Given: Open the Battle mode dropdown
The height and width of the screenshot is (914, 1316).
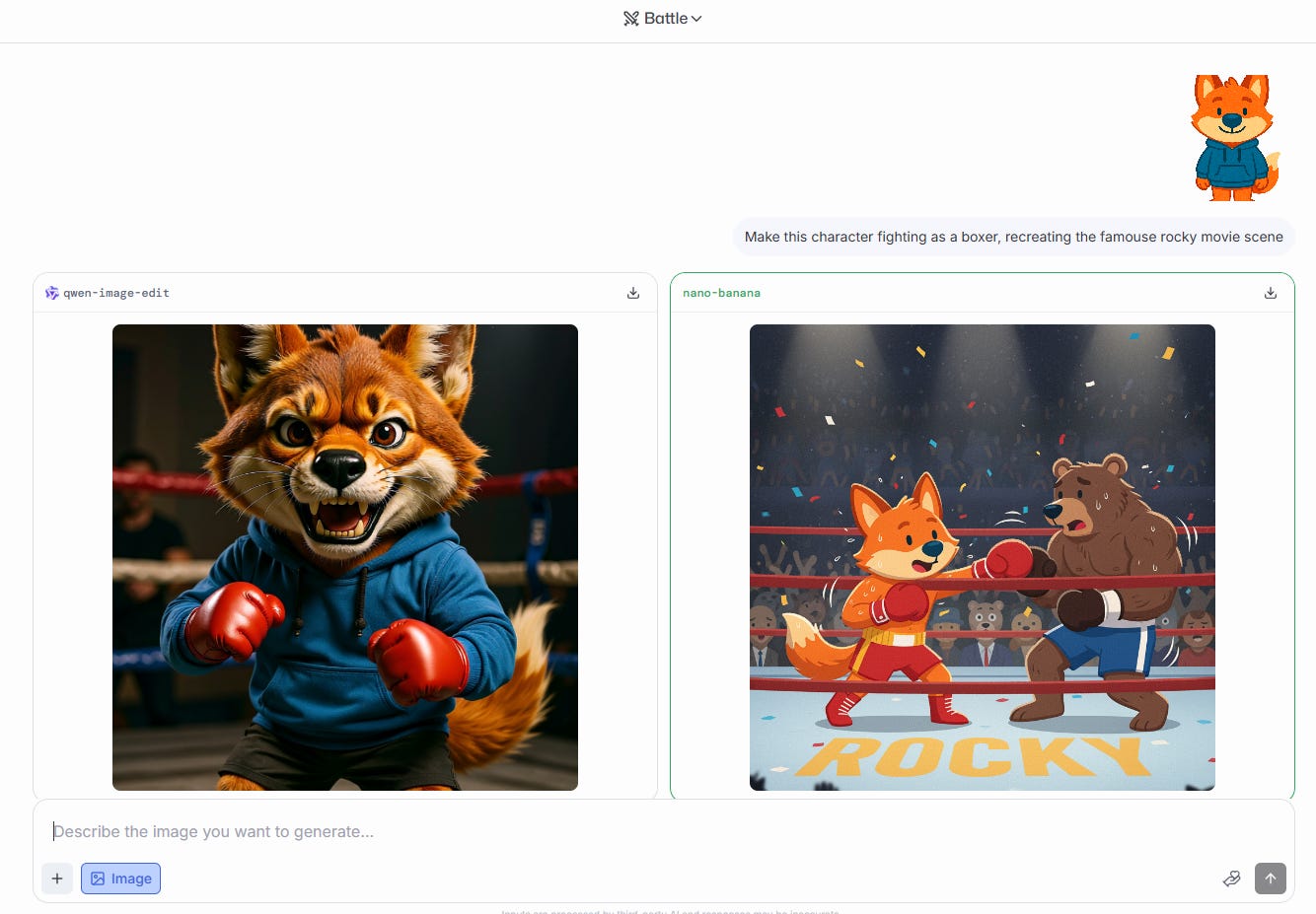Looking at the screenshot, I should point(662,19).
